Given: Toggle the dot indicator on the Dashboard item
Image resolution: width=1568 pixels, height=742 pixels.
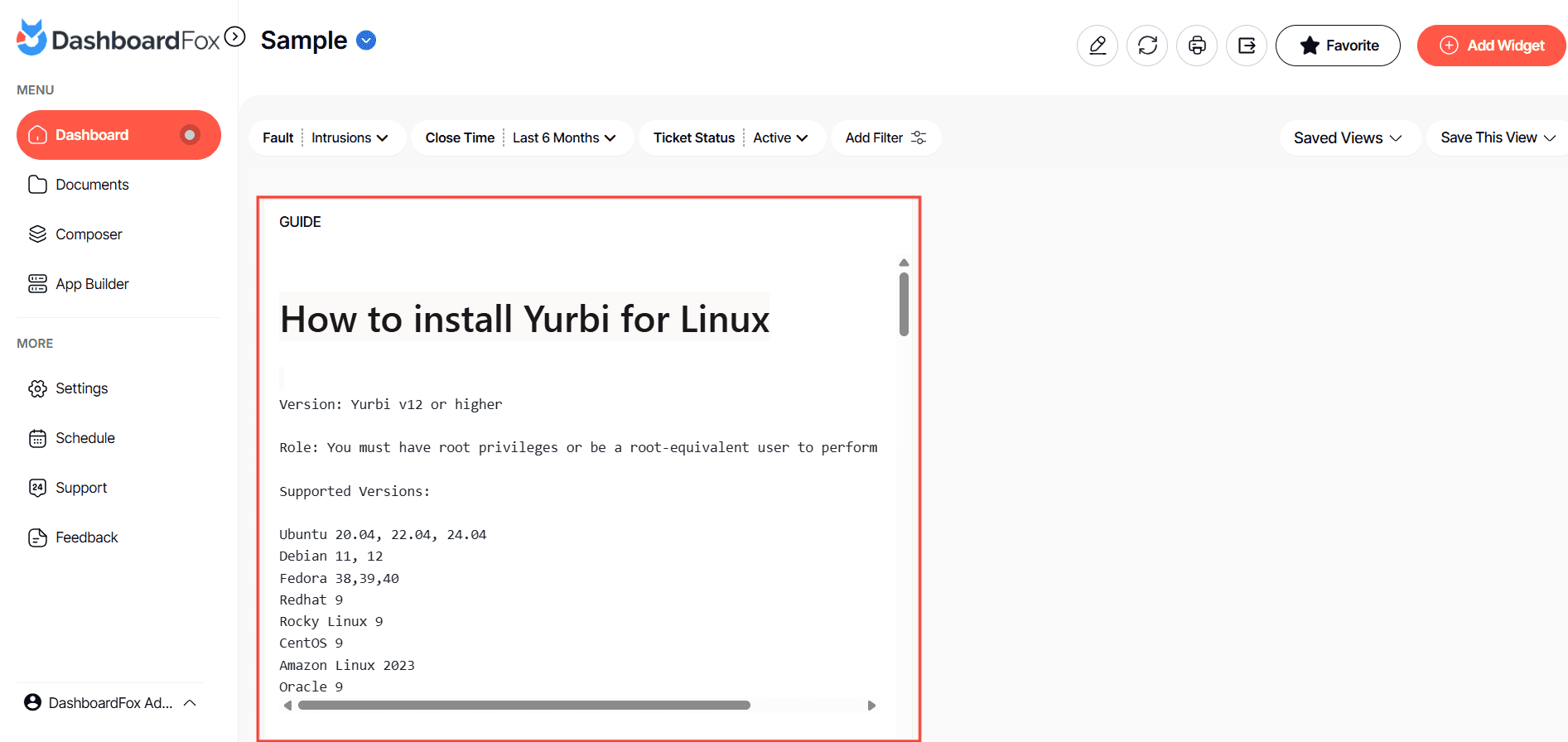Looking at the screenshot, I should (x=190, y=135).
